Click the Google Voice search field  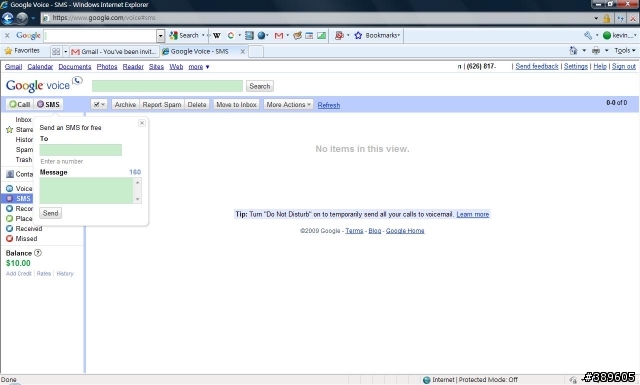pyautogui.click(x=167, y=86)
